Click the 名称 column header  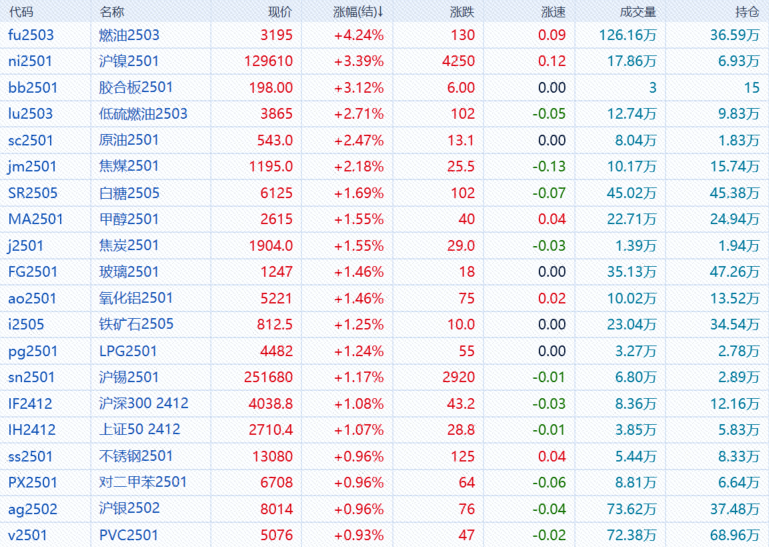tap(112, 12)
